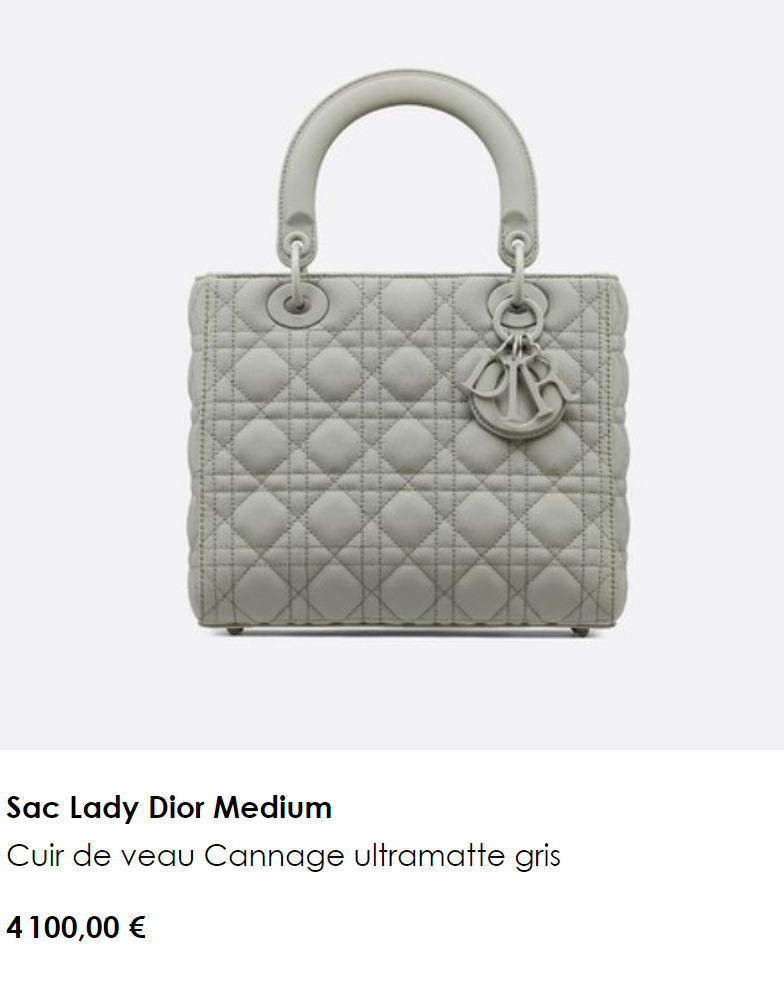The width and height of the screenshot is (784, 1002).
Task: Click the word 'Dior' in the product name
Action: click(x=176, y=807)
